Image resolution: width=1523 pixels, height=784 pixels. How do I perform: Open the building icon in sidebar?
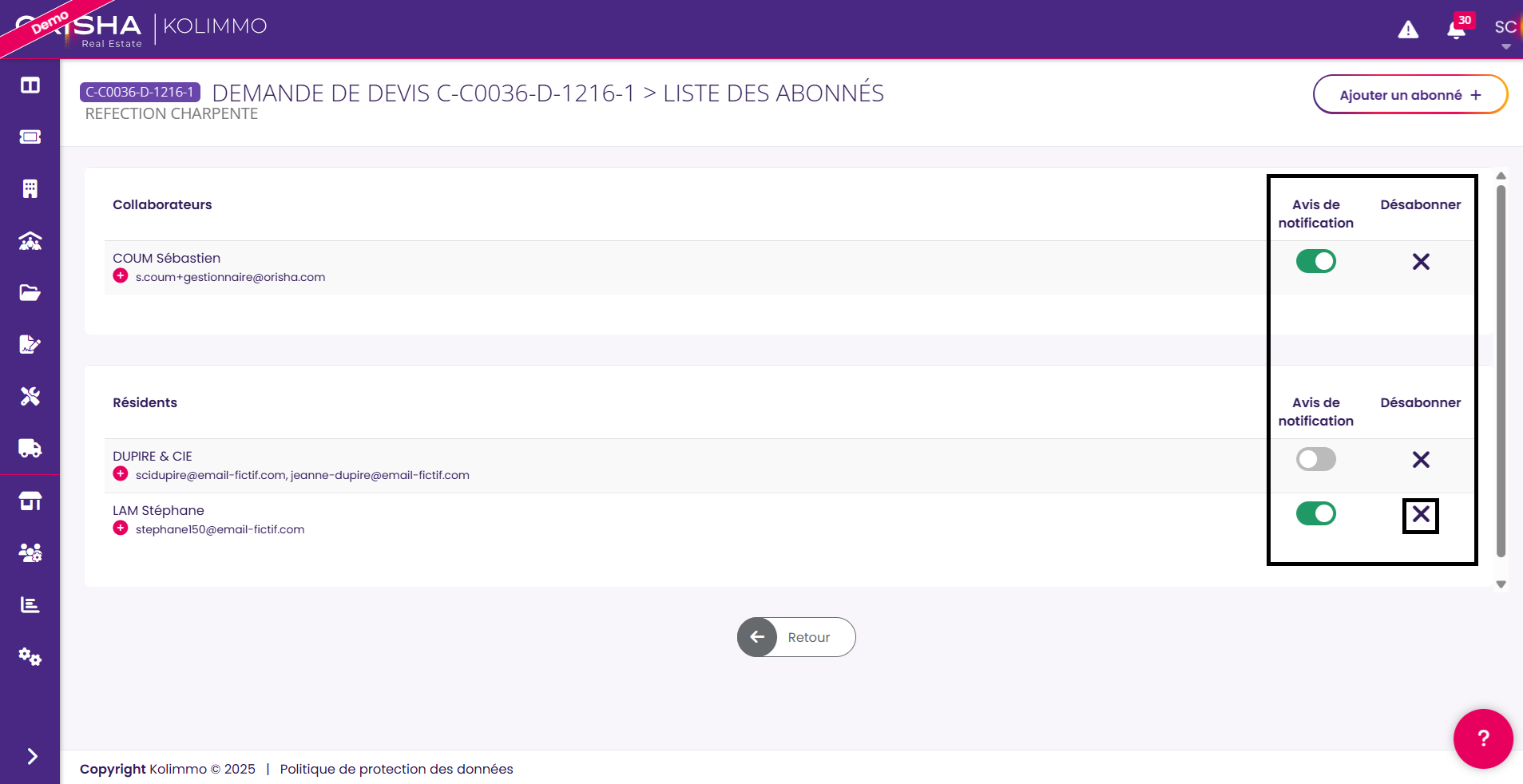[x=30, y=189]
